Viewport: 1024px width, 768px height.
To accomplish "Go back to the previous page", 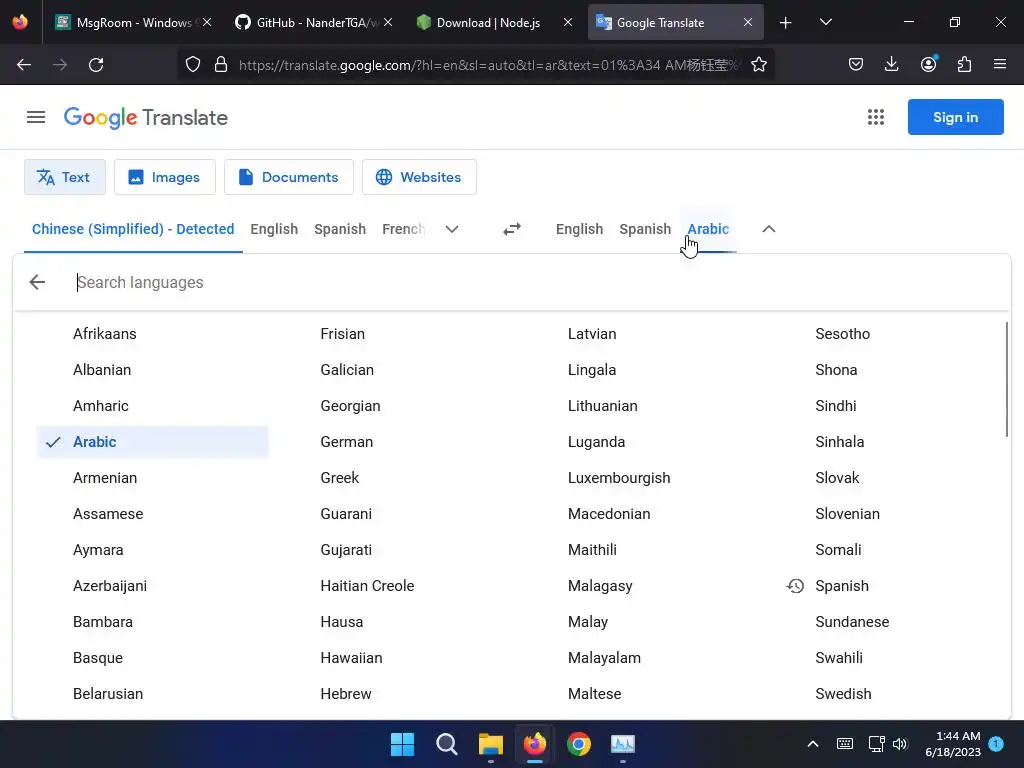I will tap(24, 65).
